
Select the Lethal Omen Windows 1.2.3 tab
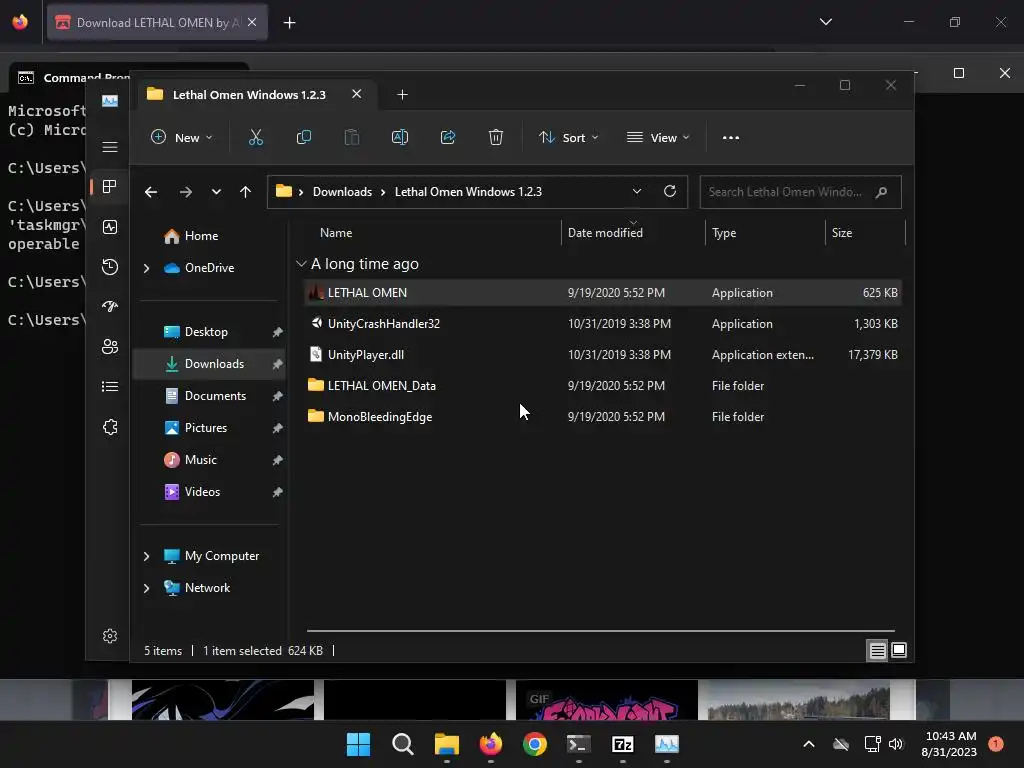click(255, 95)
